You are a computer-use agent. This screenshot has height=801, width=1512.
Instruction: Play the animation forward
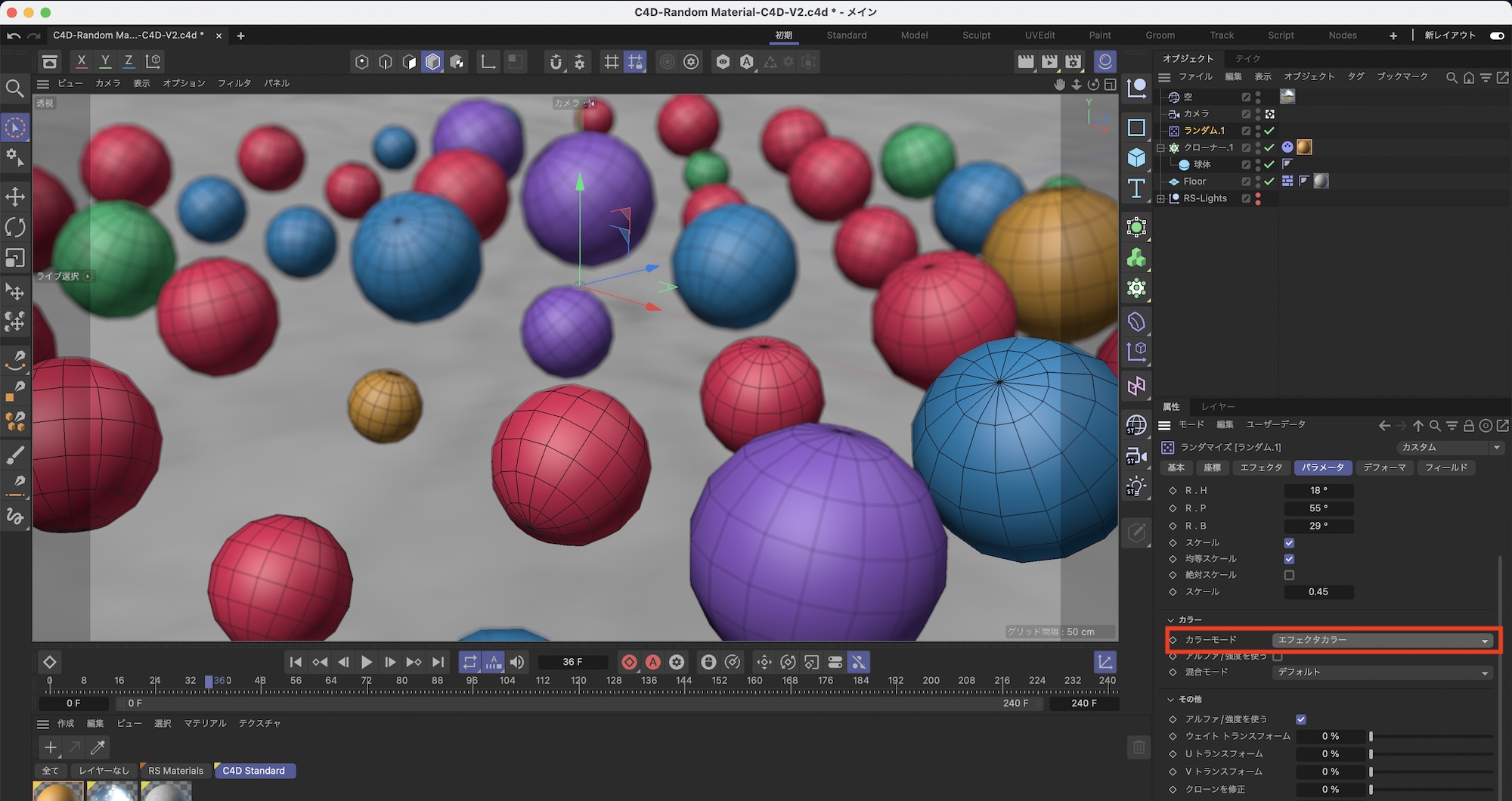pyautogui.click(x=367, y=663)
